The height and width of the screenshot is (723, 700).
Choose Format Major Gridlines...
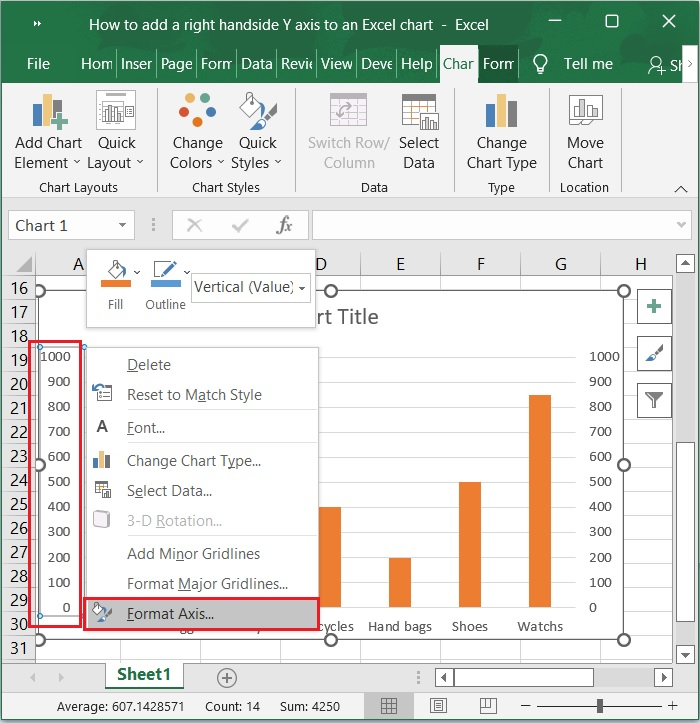pos(203,584)
